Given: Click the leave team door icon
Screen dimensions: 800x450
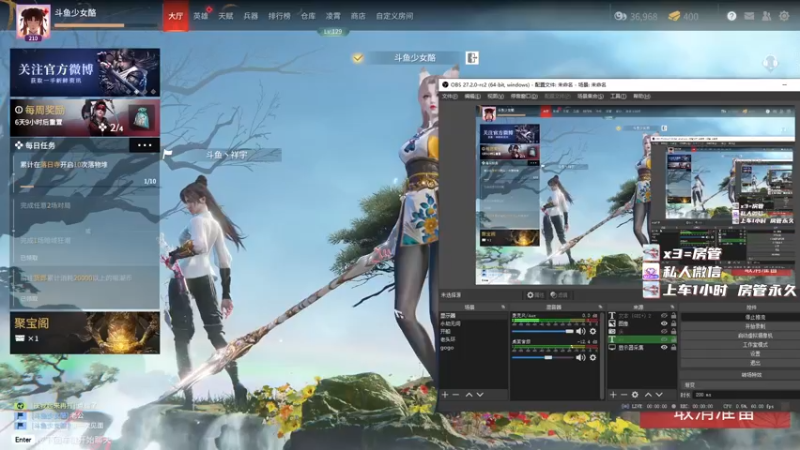Looking at the screenshot, I should (x=472, y=58).
